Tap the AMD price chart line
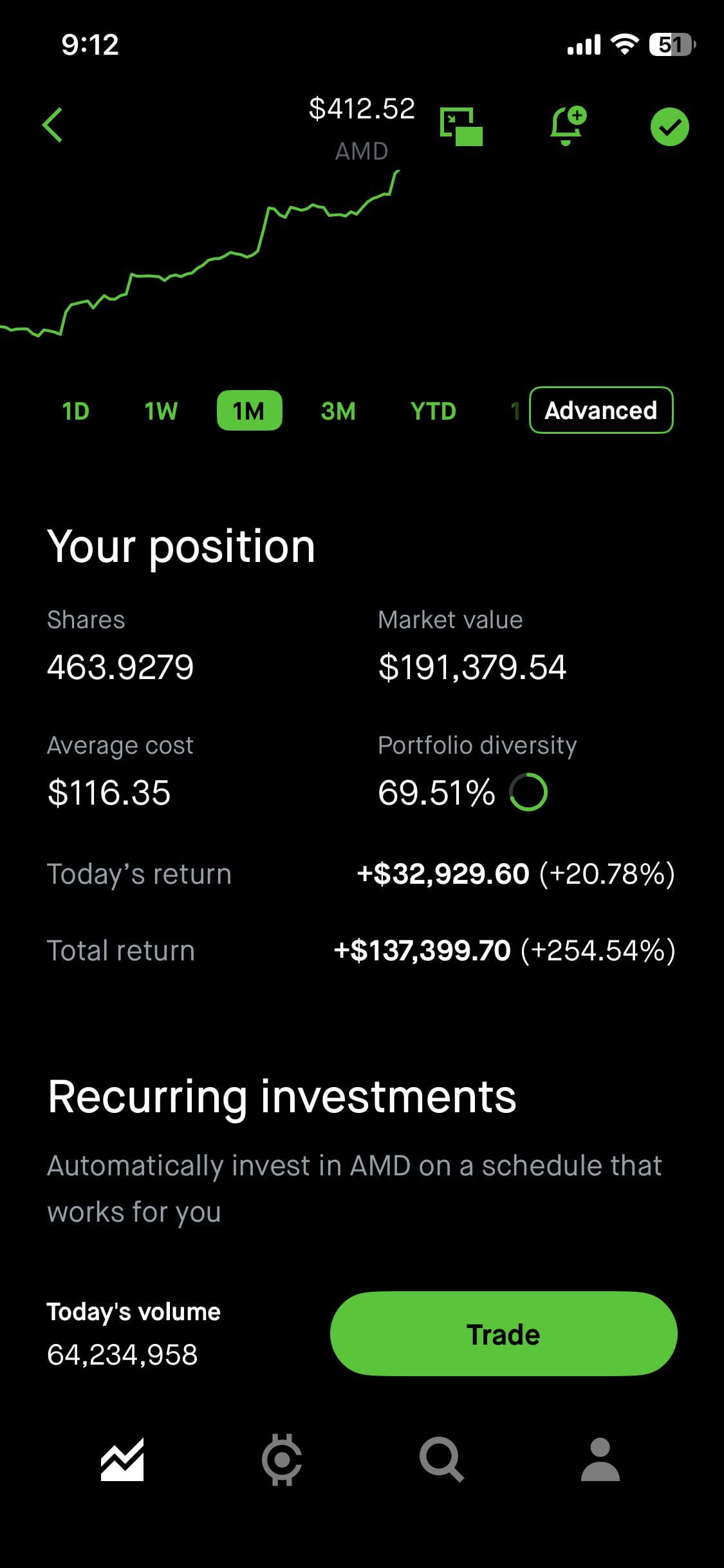 click(200, 254)
